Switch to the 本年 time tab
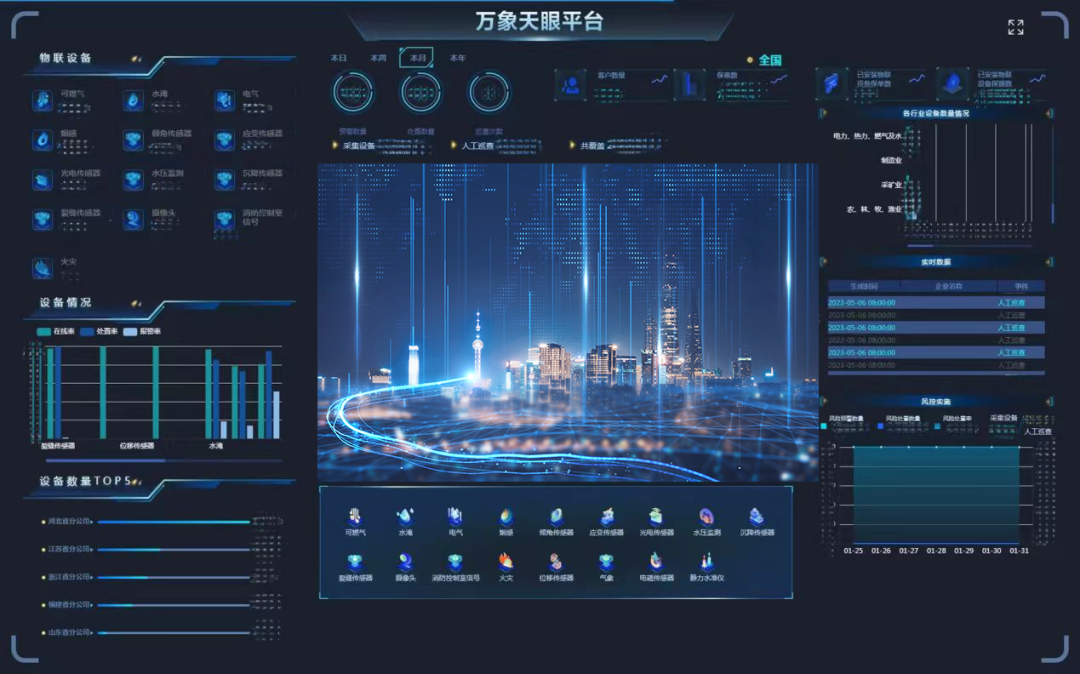The width and height of the screenshot is (1080, 674). pyautogui.click(x=457, y=59)
